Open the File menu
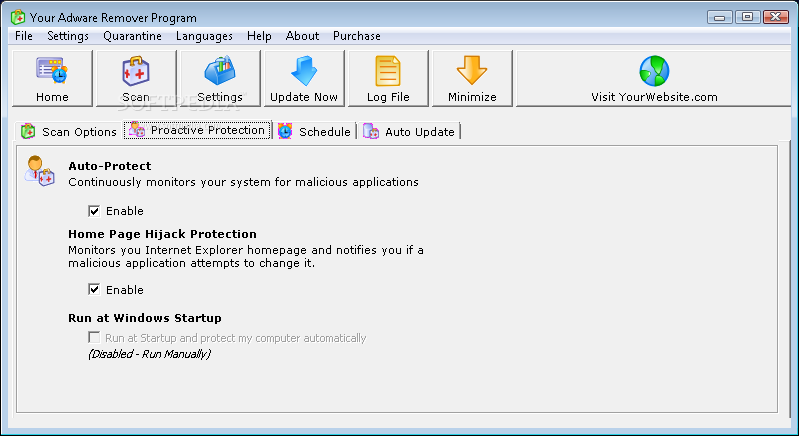The width and height of the screenshot is (799, 436). (24, 36)
